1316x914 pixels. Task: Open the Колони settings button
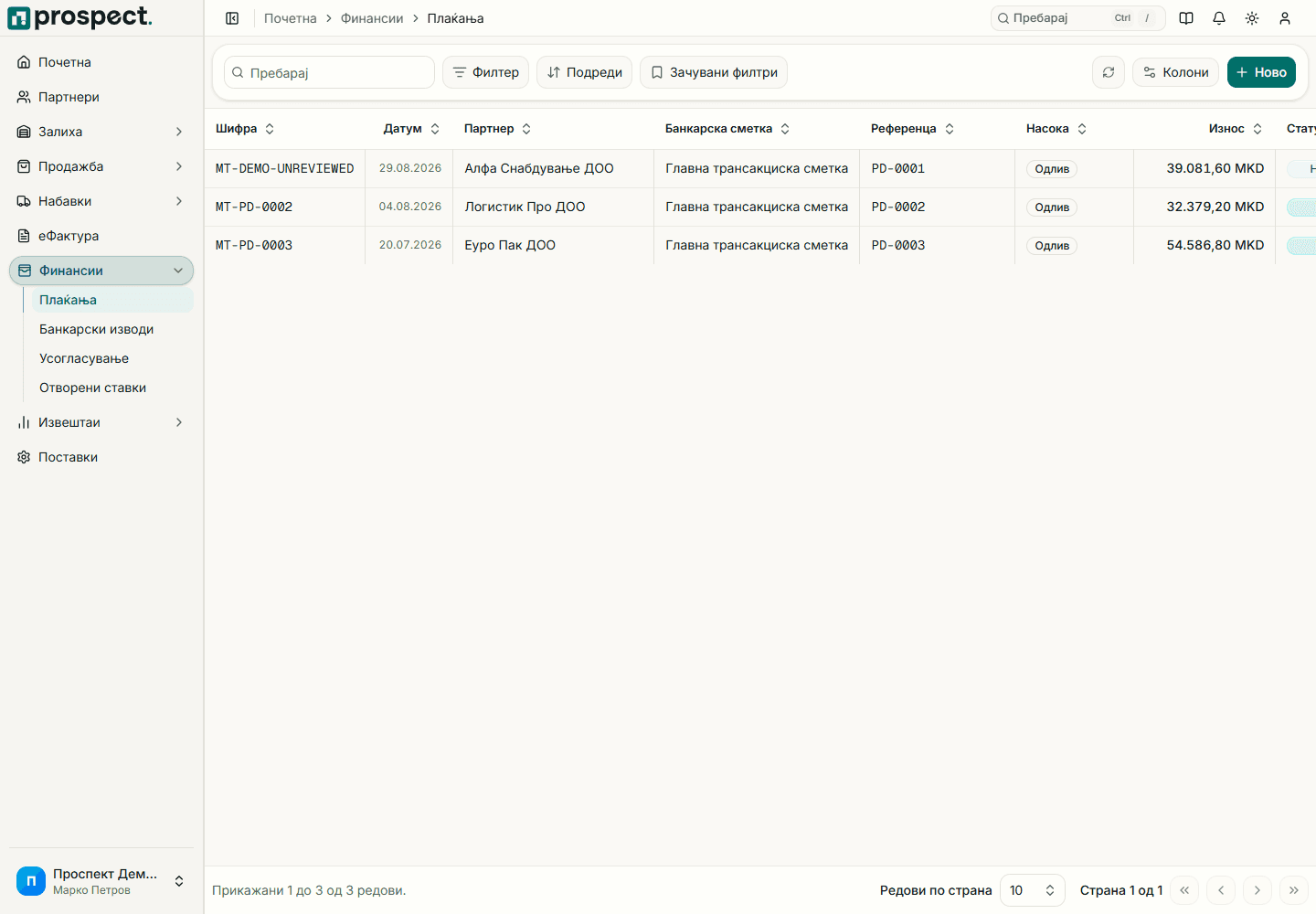tap(1176, 72)
